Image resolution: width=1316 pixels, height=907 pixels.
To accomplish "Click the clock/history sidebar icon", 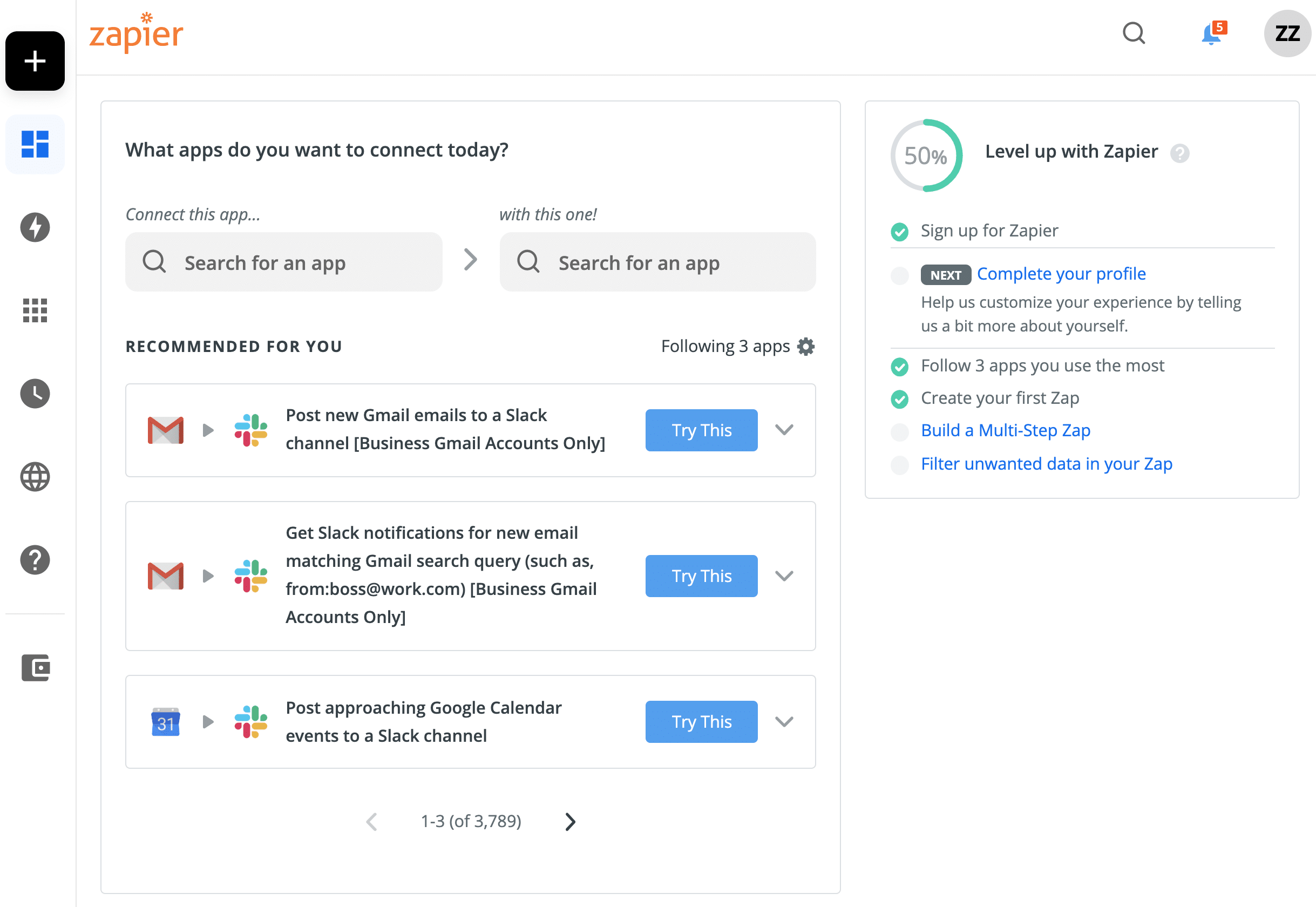I will click(x=35, y=393).
